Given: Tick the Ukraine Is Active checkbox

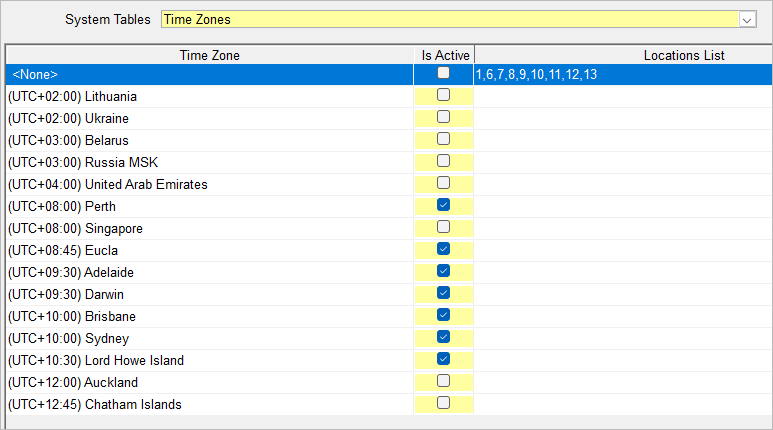Looking at the screenshot, I should 443,117.
